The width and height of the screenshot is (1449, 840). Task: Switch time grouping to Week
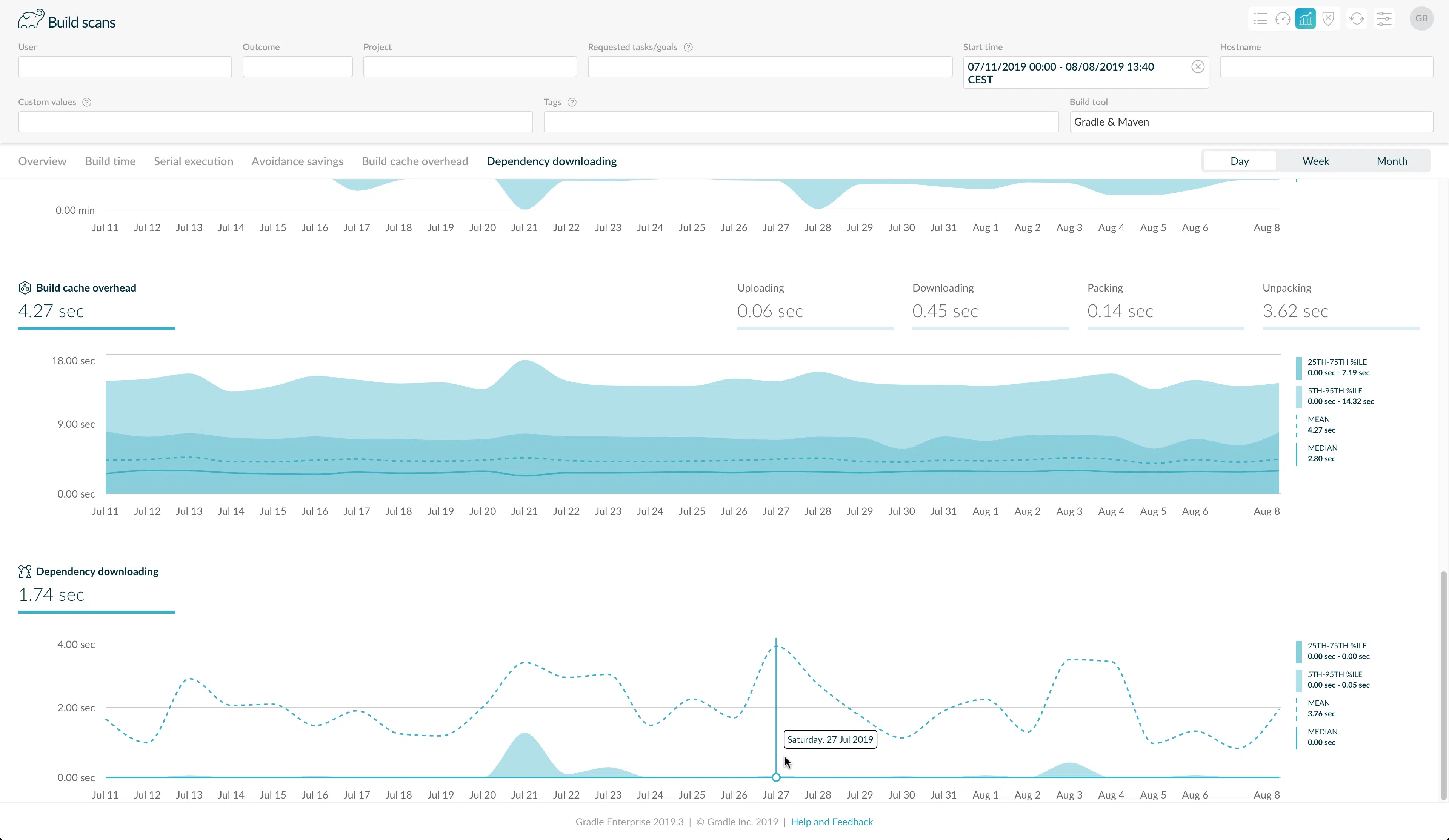click(1315, 161)
